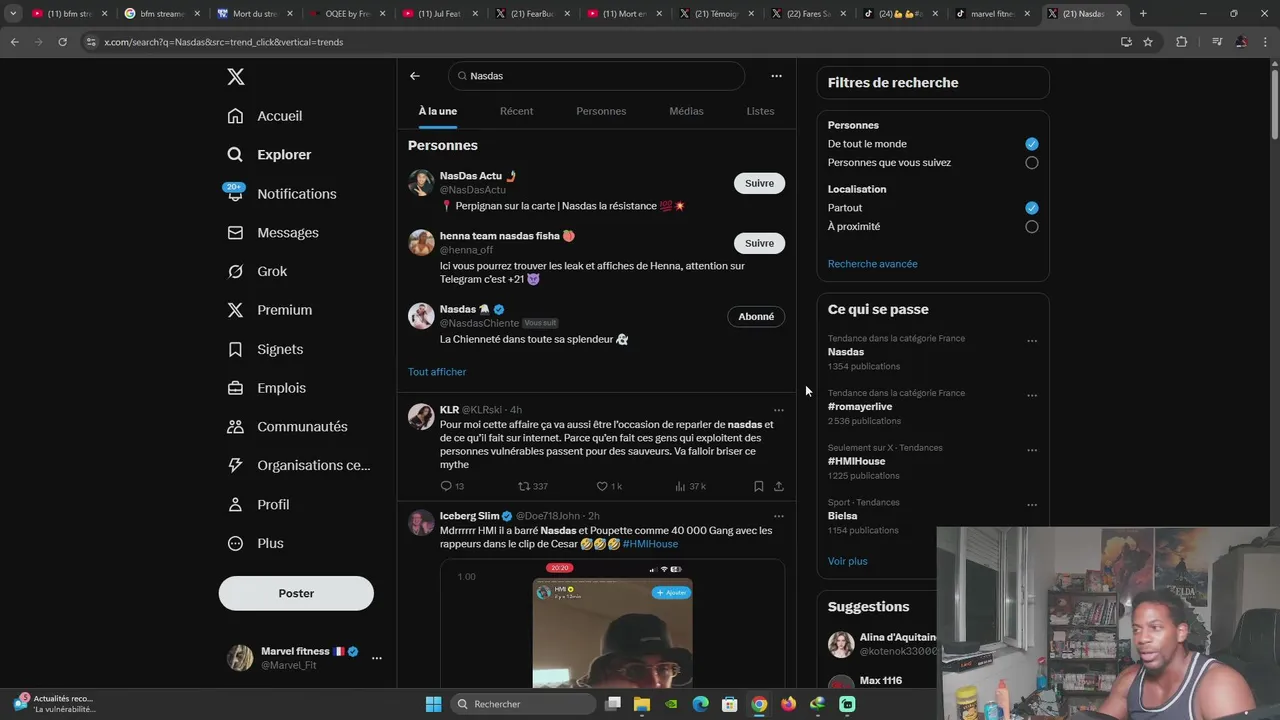This screenshot has height=720, width=1280.
Task: Switch to Récent tab
Action: click(x=516, y=111)
